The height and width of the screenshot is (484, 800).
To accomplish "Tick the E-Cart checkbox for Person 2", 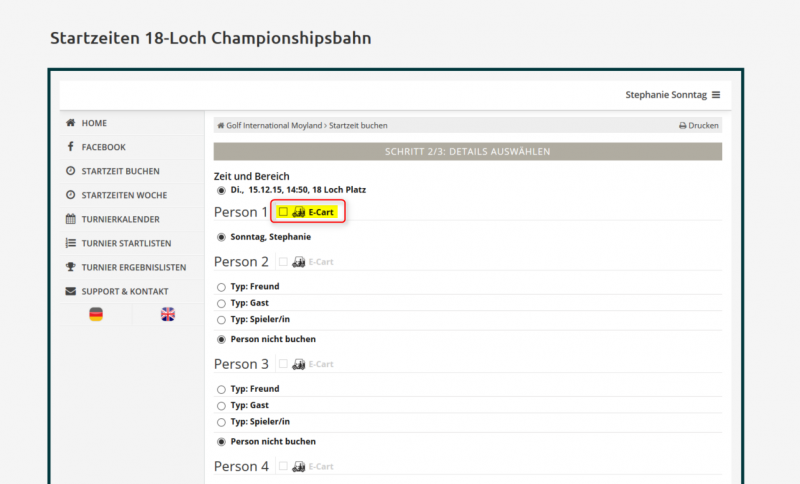I will (x=283, y=262).
